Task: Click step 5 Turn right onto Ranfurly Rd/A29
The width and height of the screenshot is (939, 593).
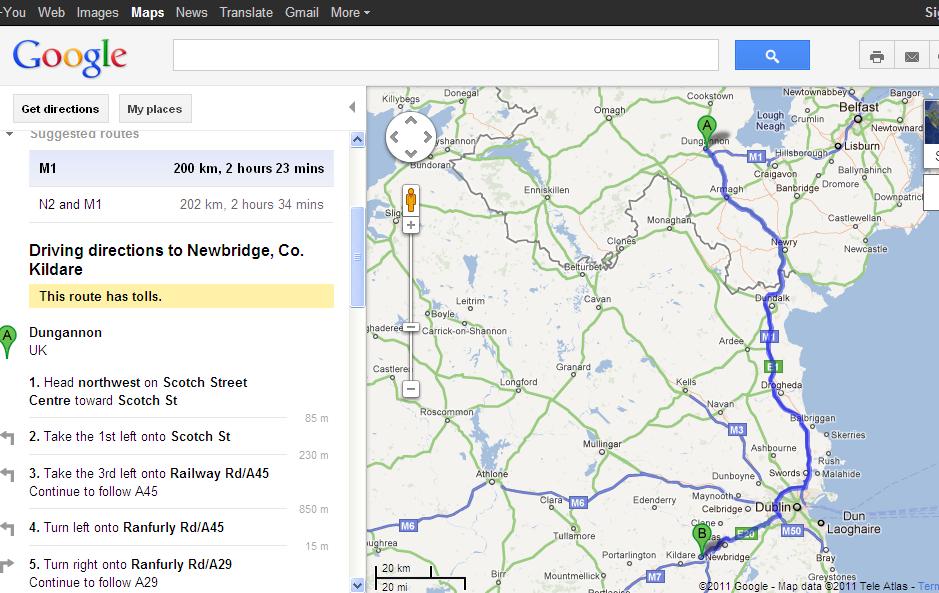Action: pos(131,573)
